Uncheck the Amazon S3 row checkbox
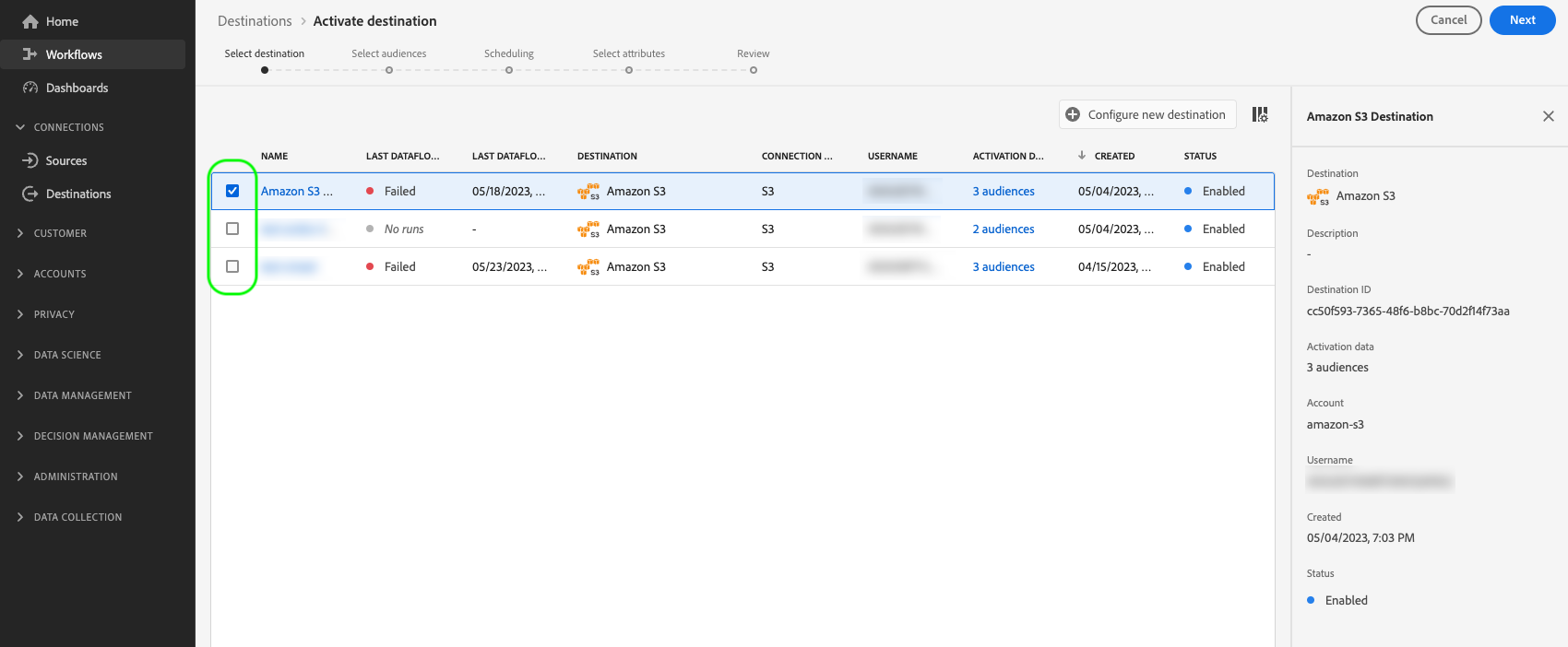Screen dimensions: 1568x647 coord(232,191)
